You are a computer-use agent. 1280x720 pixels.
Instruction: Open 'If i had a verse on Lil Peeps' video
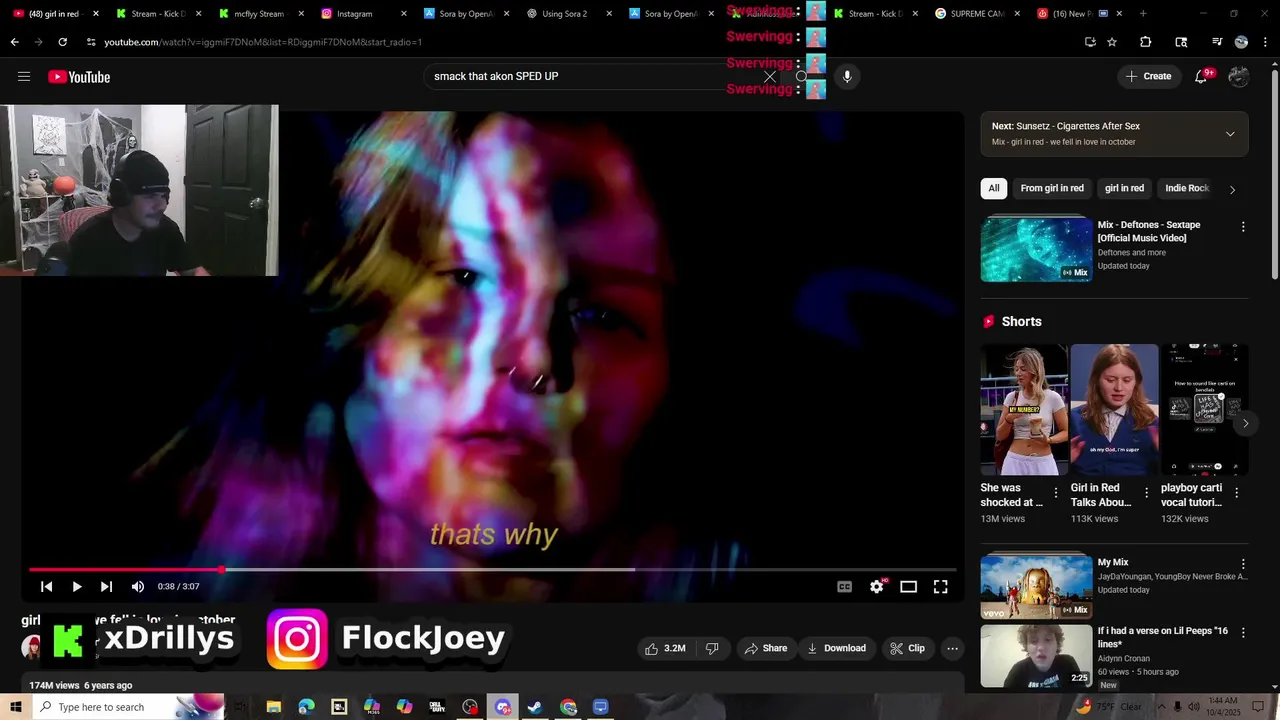point(1036,656)
